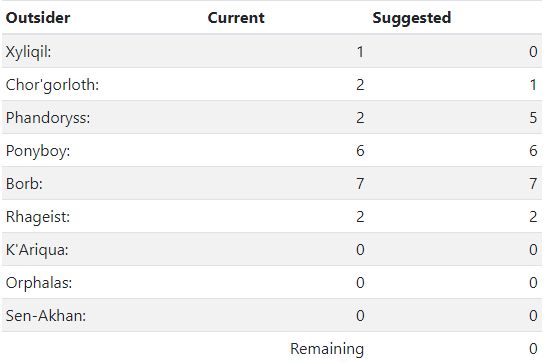Select the Ponyboy row label
This screenshot has height=363, width=546.
[38, 151]
